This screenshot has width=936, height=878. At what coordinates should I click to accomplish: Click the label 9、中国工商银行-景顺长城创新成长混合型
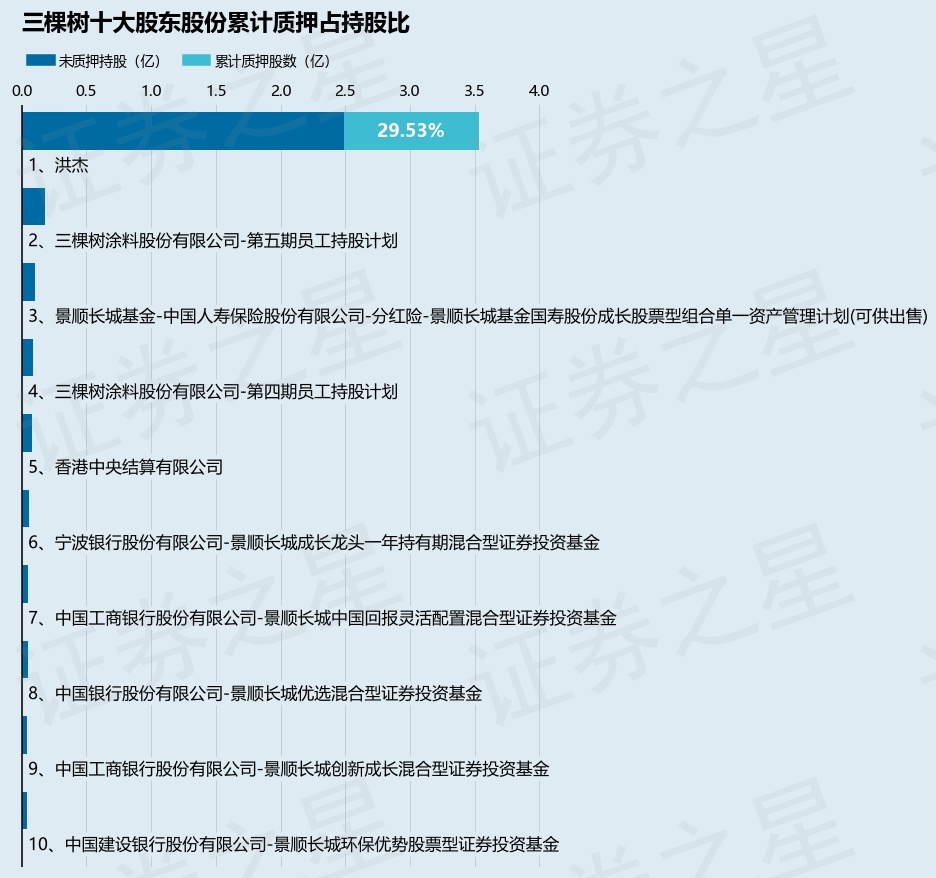point(289,769)
